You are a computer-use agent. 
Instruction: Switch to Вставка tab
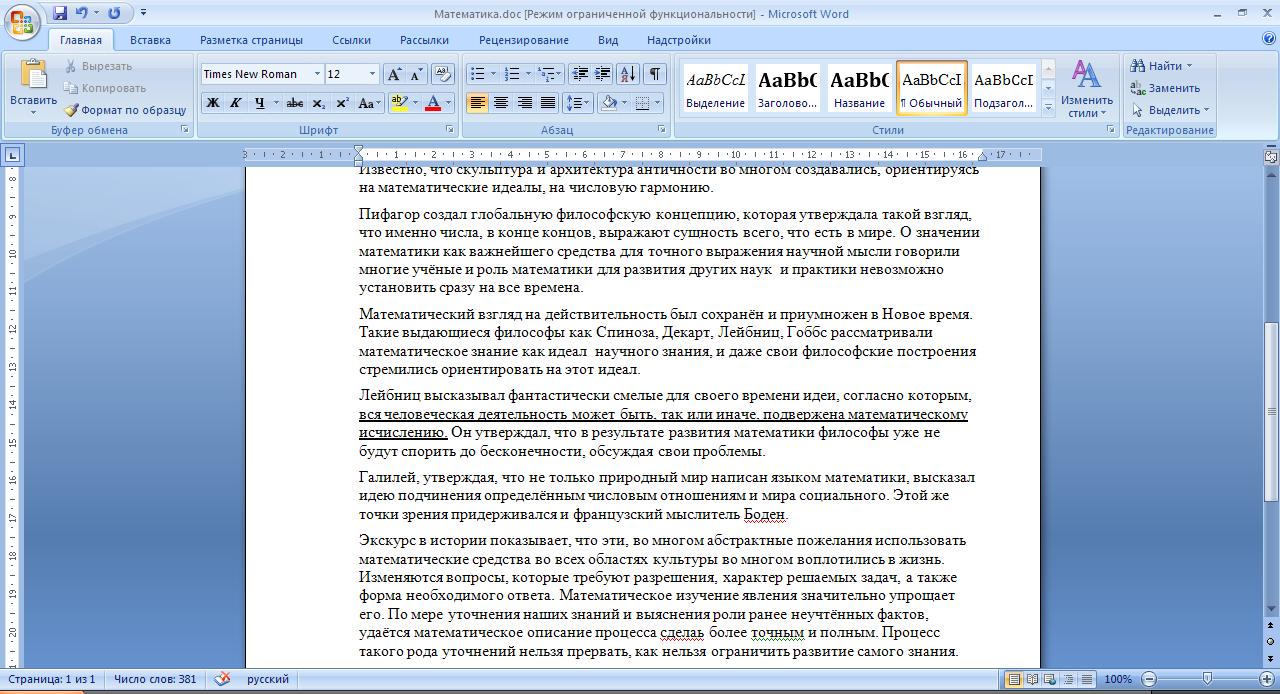point(150,40)
